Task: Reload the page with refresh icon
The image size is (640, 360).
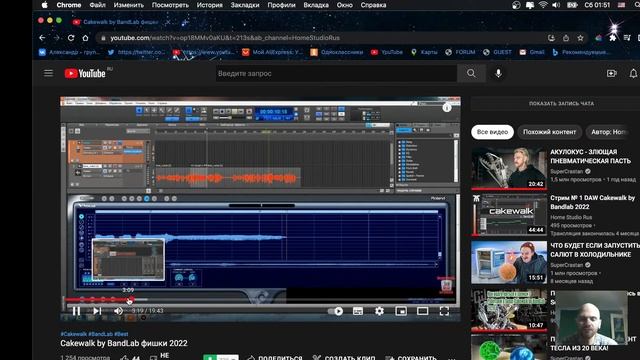Action: (71, 38)
